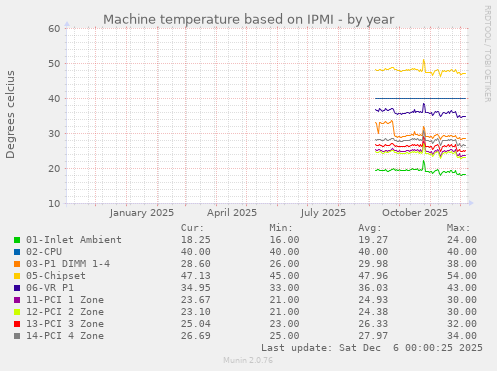Click the green 01-Inlet Ambient legend swatch
The width and height of the screenshot is (497, 371).
tap(17, 240)
